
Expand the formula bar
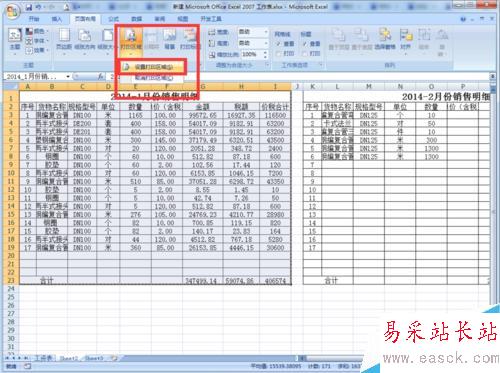492,77
